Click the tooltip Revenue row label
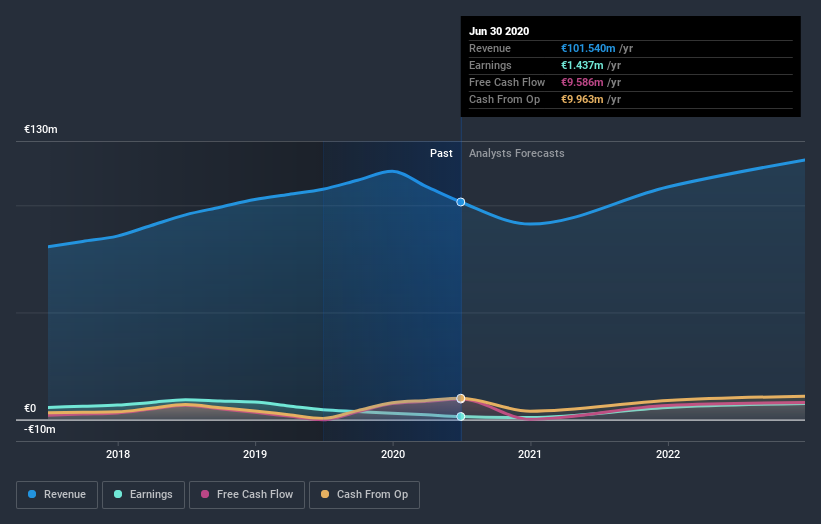Image resolution: width=821 pixels, height=524 pixels. click(490, 48)
